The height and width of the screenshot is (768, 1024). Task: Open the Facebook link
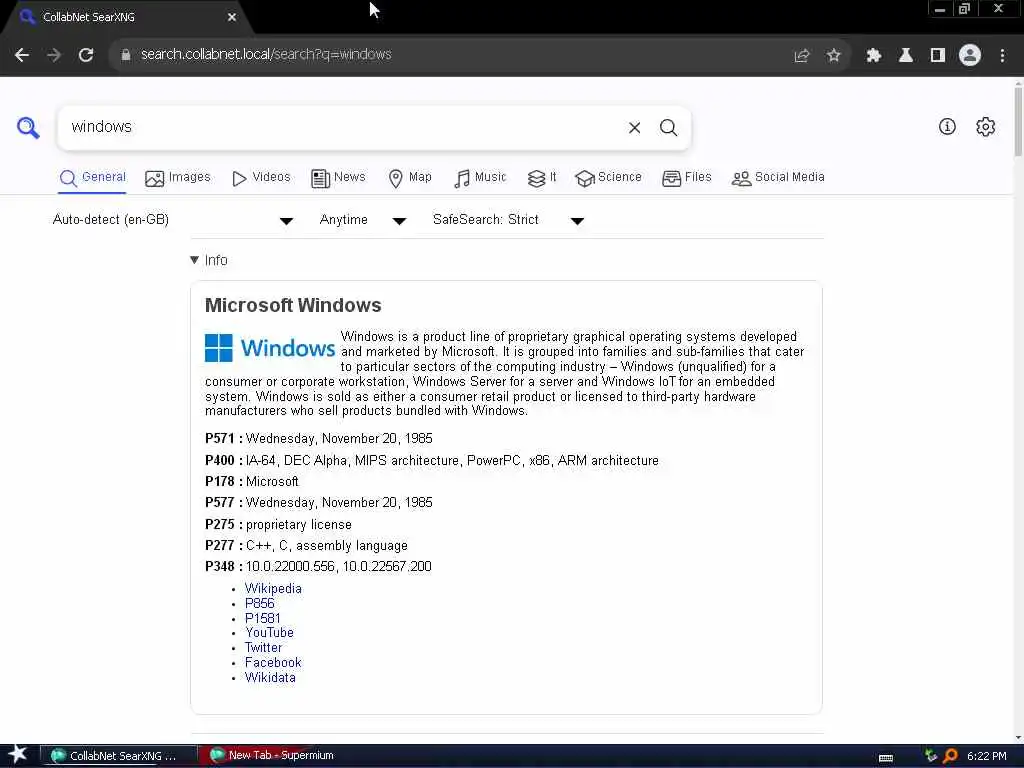273,663
